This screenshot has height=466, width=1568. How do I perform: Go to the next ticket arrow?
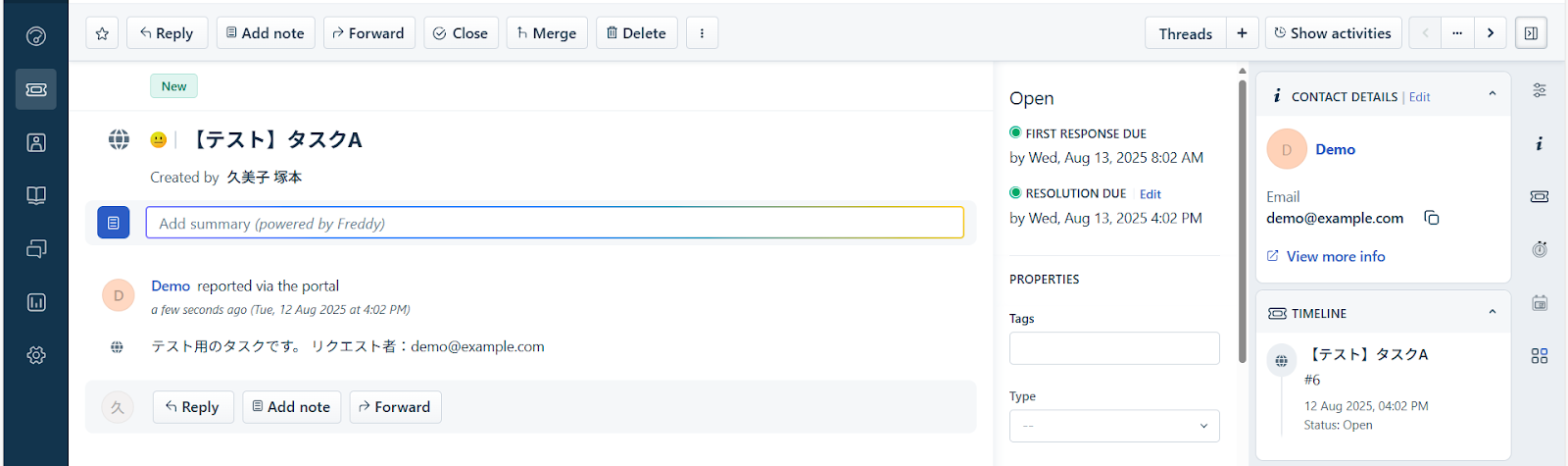1491,33
